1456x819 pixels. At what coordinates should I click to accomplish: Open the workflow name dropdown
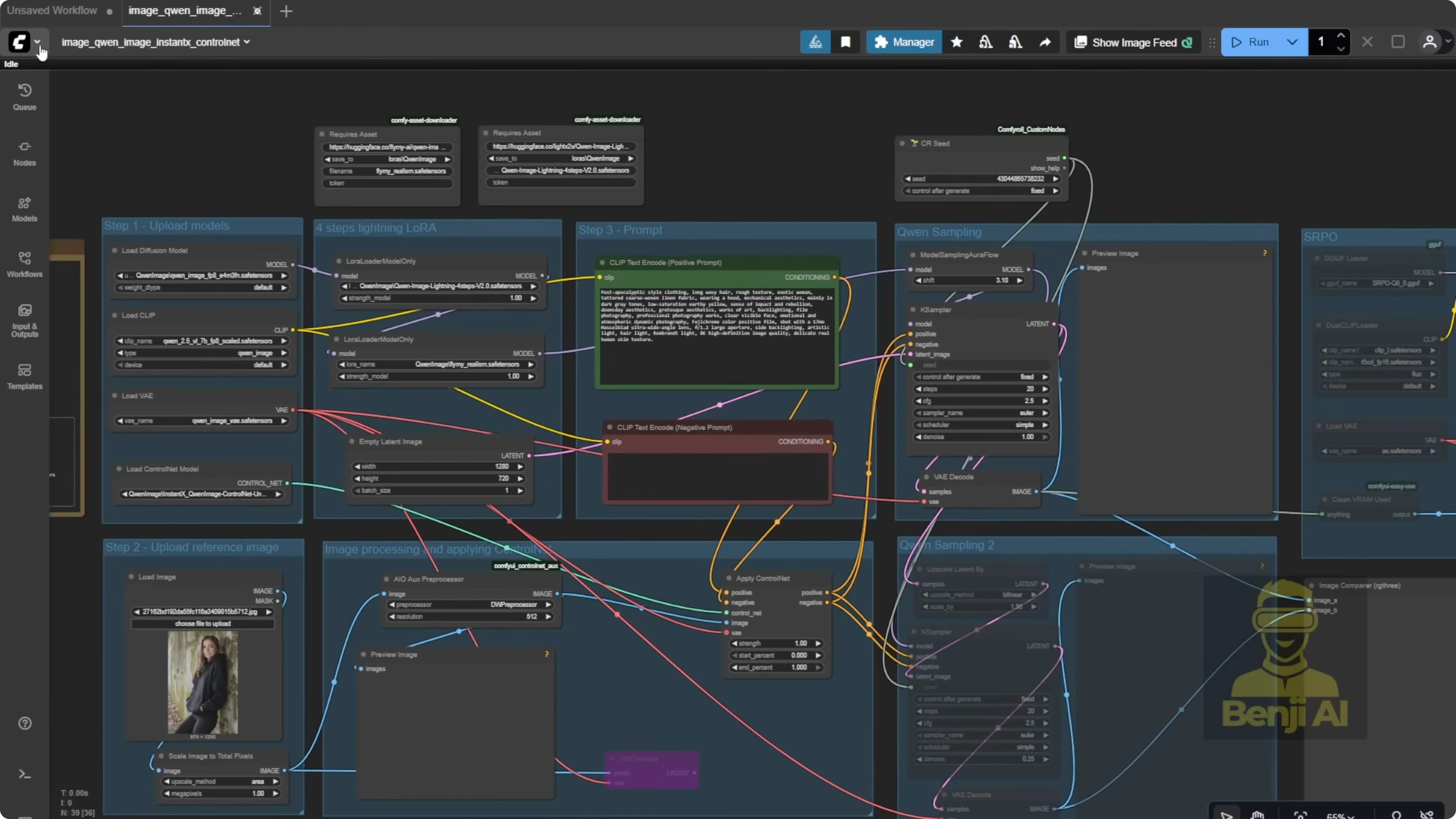[247, 41]
